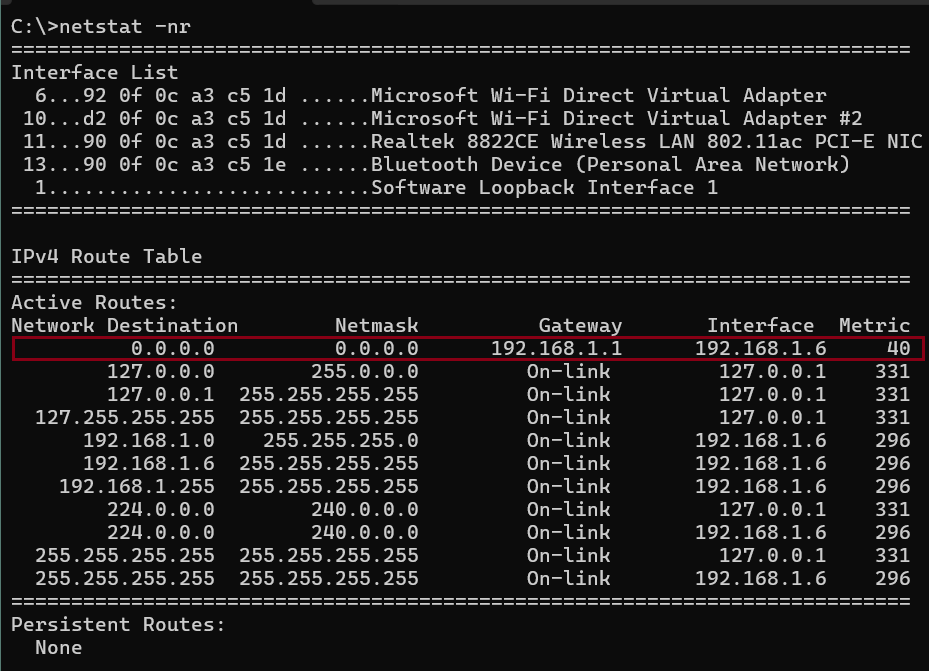This screenshot has height=671, width=929.
Task: Click the 127.255.255.255 destination entry
Action: coord(124,417)
